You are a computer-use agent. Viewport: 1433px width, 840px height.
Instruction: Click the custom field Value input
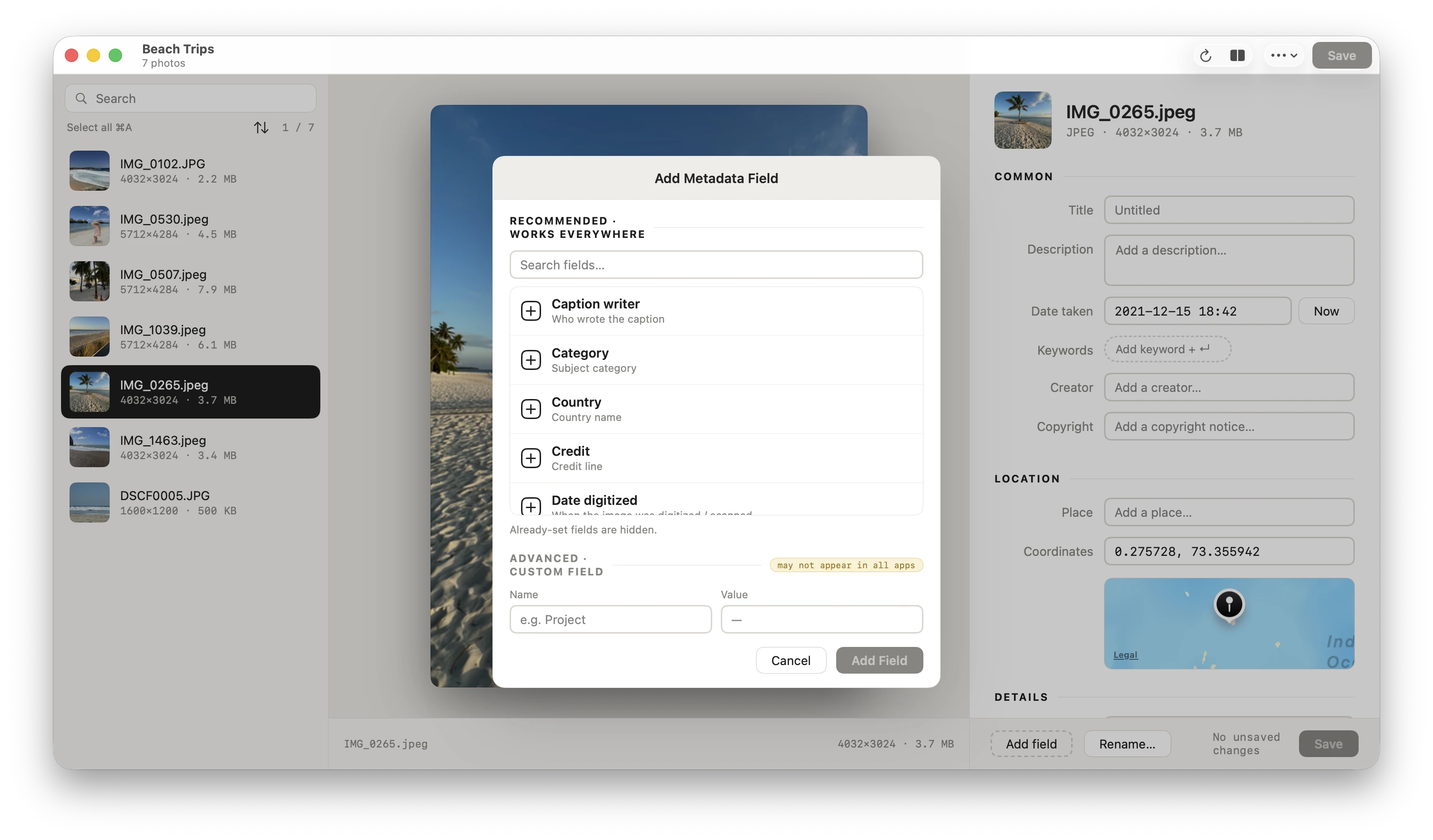click(822, 619)
